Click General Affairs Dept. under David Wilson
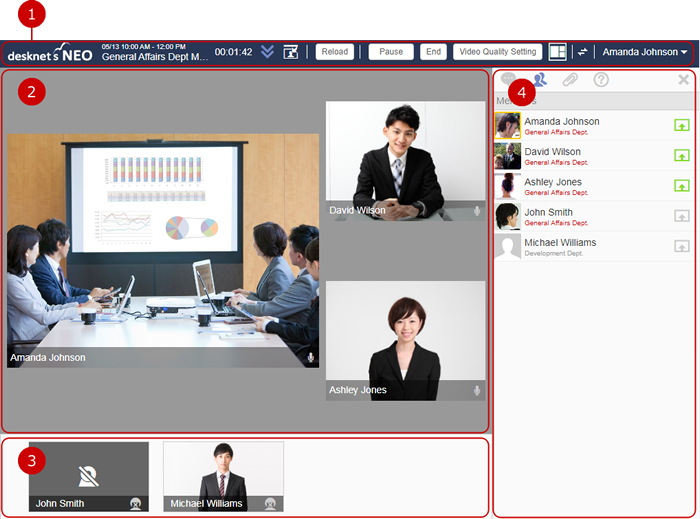This screenshot has height=519, width=700. [x=556, y=162]
